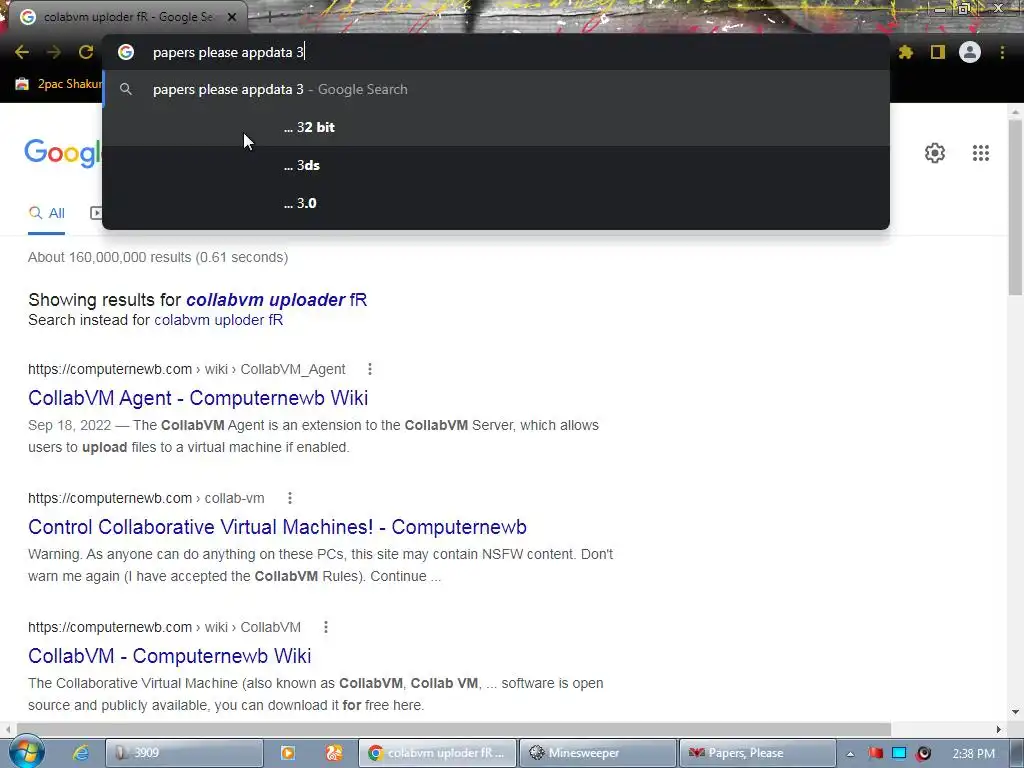Screen dimensions: 1024x768
Task: Click the Google logo
Action: 63,153
